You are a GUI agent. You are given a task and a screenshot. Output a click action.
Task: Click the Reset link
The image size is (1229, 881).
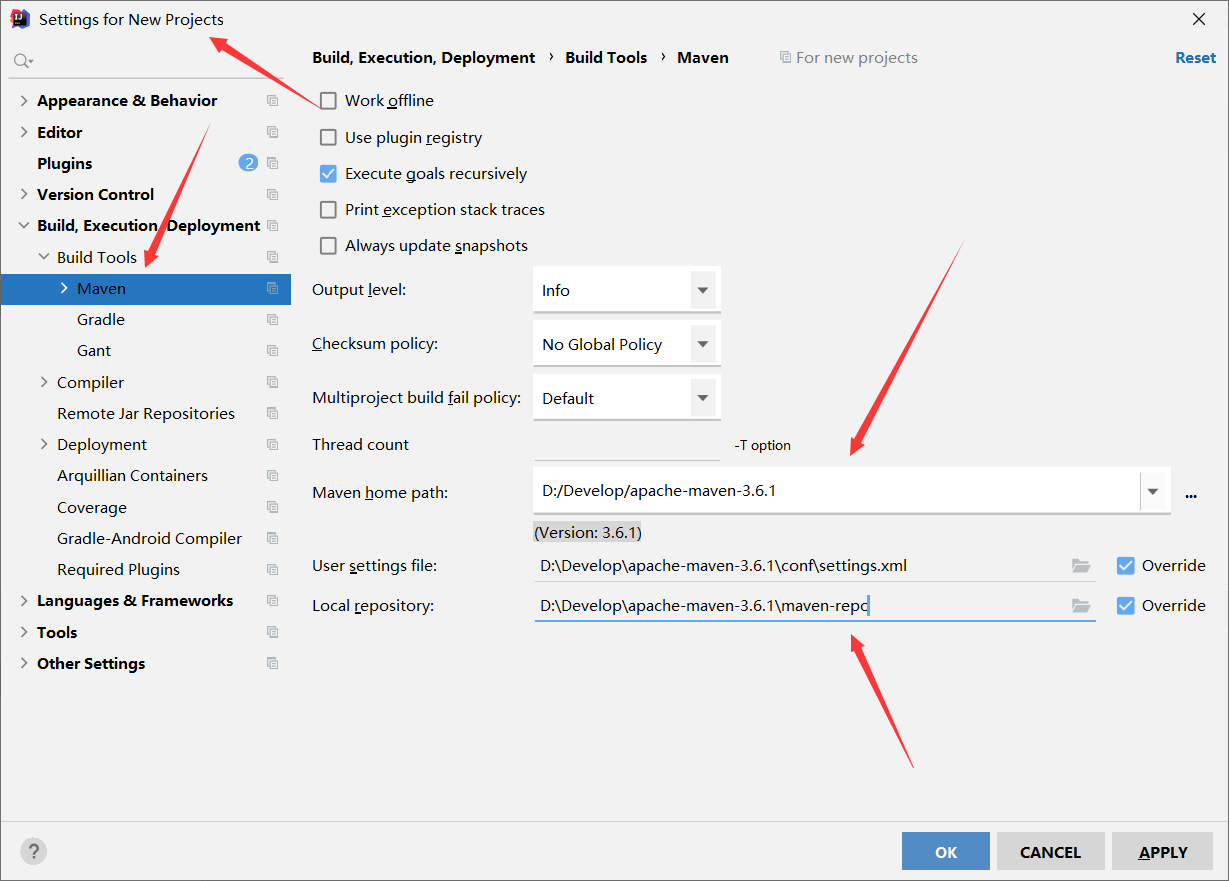[x=1195, y=58]
